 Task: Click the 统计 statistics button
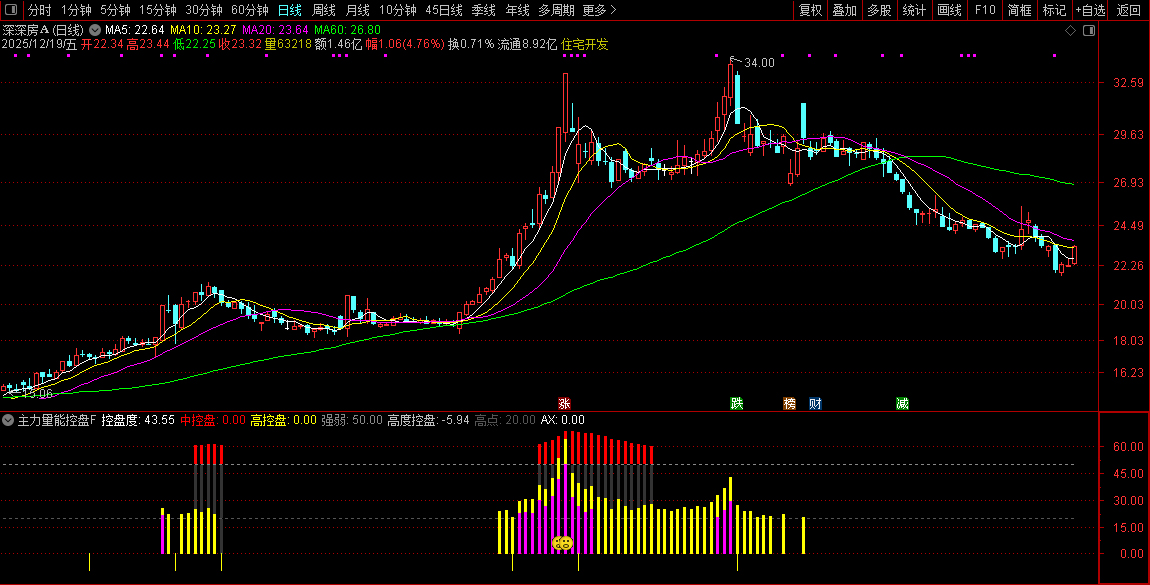914,10
